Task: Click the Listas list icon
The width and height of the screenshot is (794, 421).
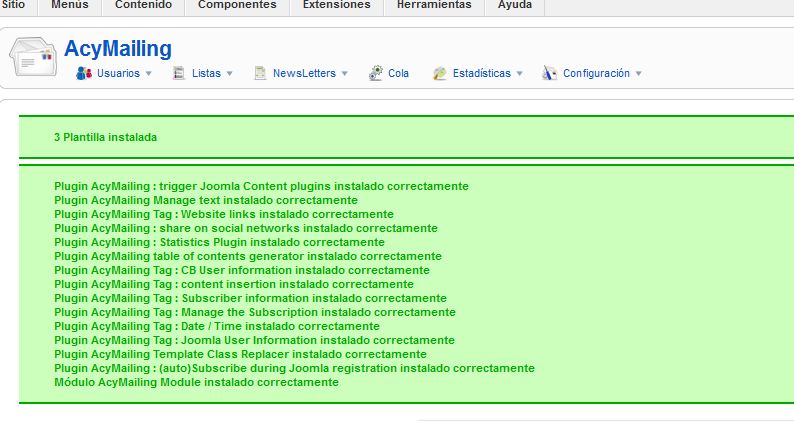Action: 179,73
